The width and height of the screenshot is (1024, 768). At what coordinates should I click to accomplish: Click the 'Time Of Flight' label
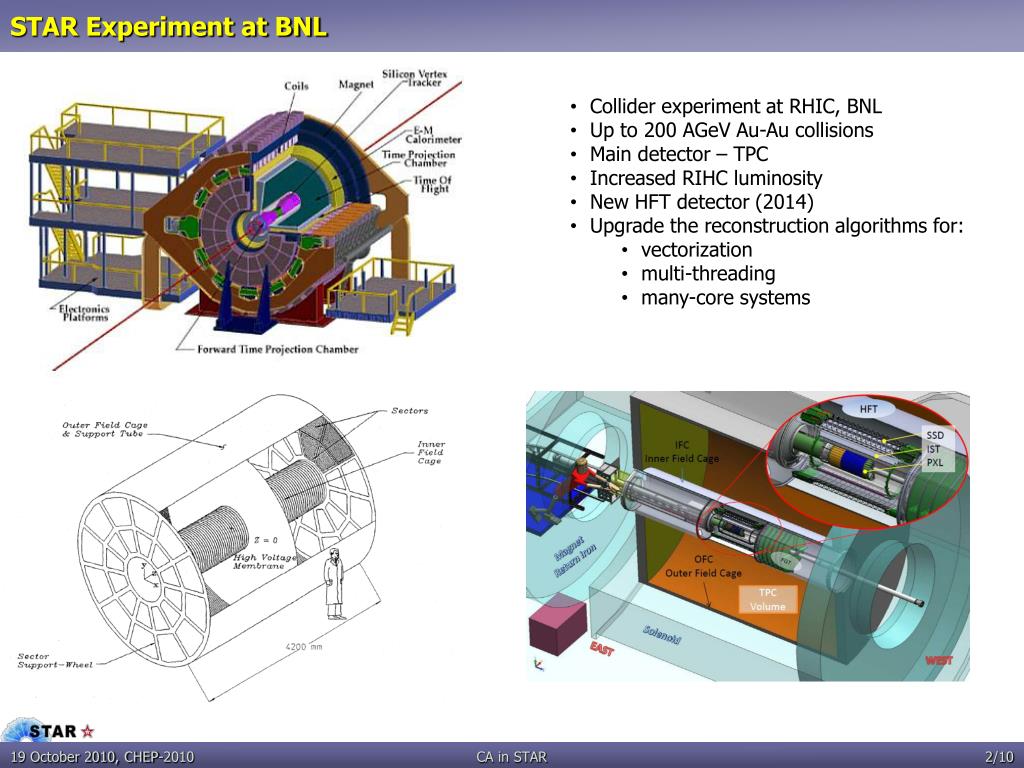pyautogui.click(x=432, y=184)
